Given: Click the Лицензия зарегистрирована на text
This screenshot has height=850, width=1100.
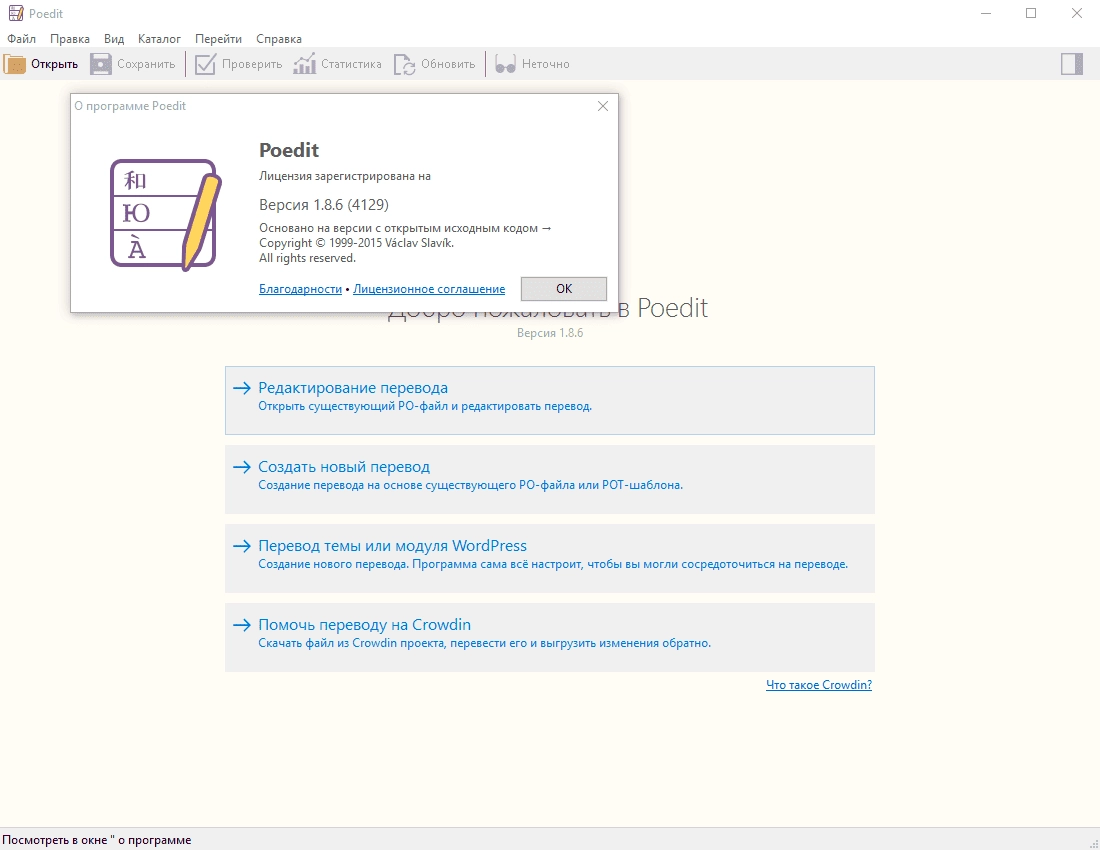Looking at the screenshot, I should coord(344,176).
